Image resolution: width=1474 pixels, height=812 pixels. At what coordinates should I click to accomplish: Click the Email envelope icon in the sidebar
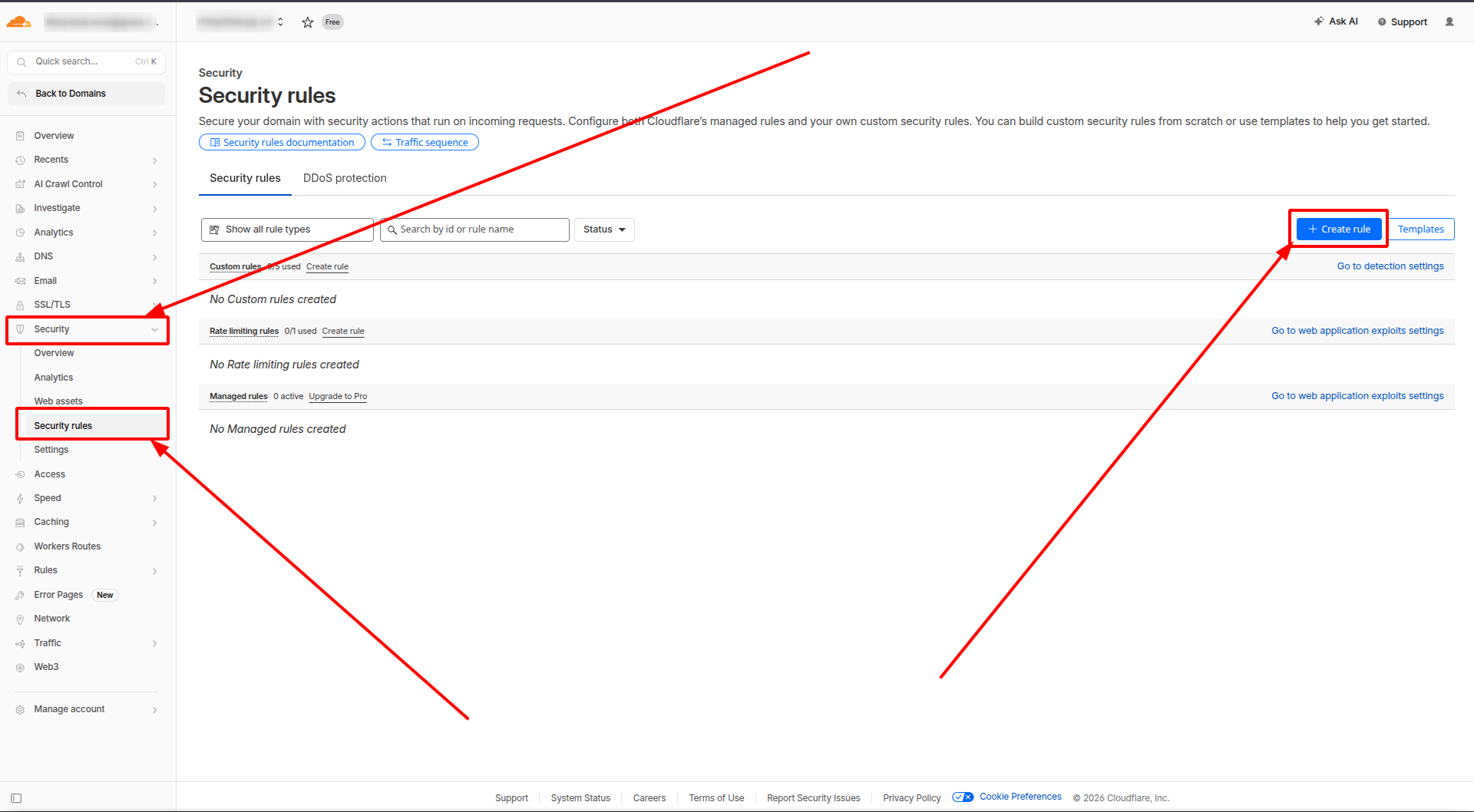20,281
